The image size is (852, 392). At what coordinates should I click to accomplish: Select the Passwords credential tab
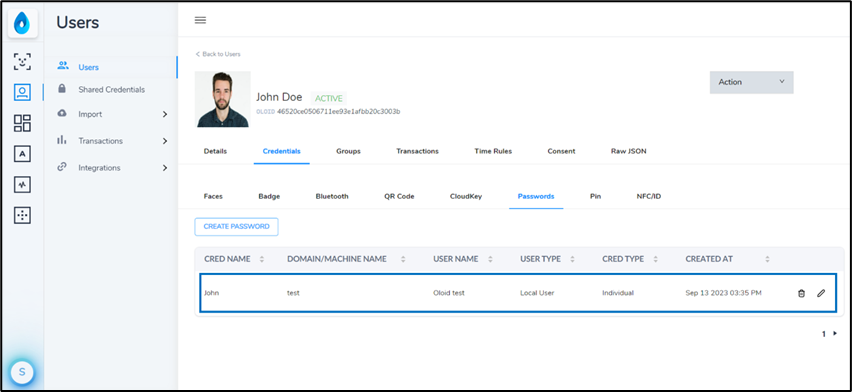tap(536, 196)
